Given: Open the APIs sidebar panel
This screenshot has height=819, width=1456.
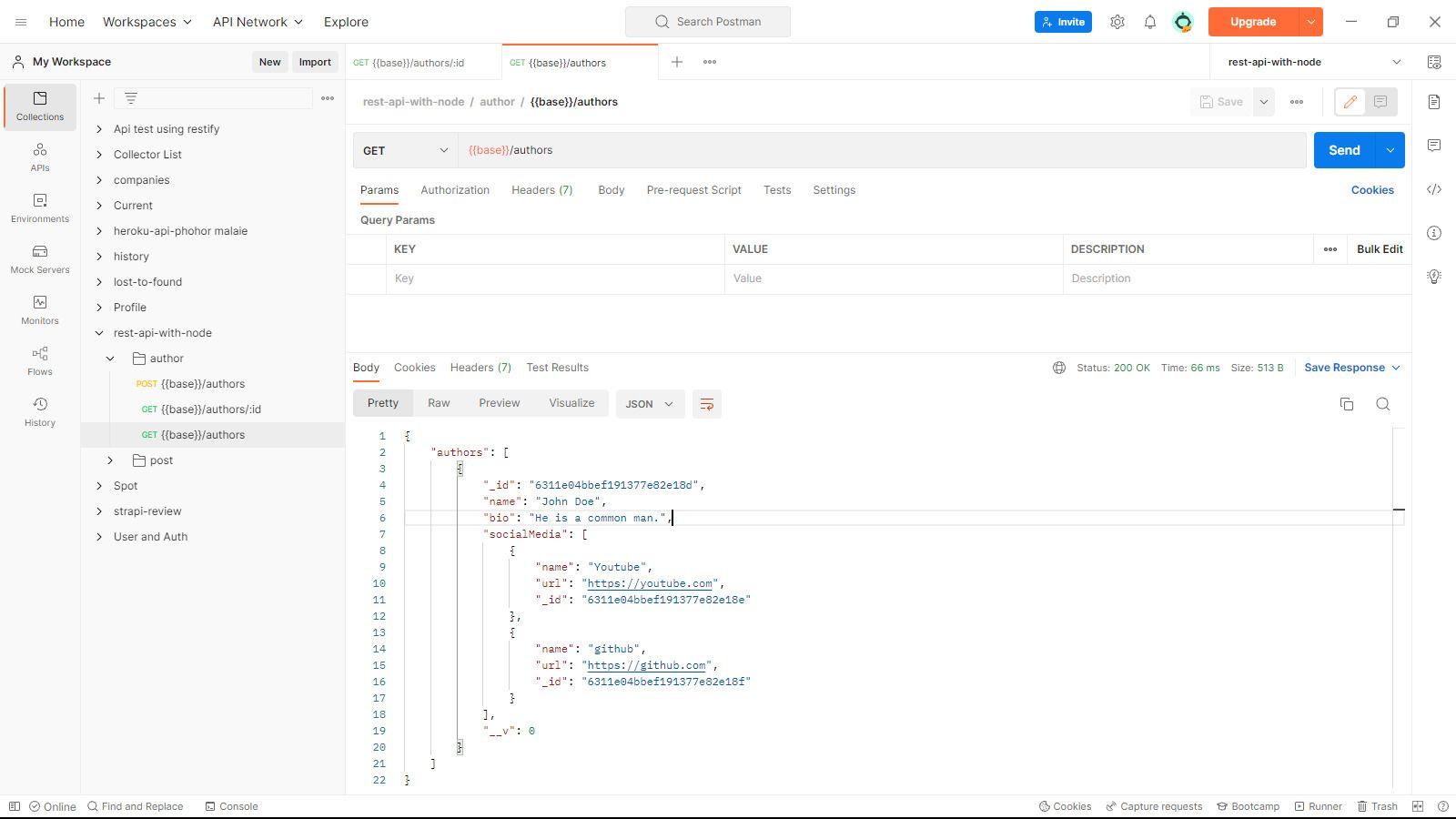Looking at the screenshot, I should pos(40,157).
